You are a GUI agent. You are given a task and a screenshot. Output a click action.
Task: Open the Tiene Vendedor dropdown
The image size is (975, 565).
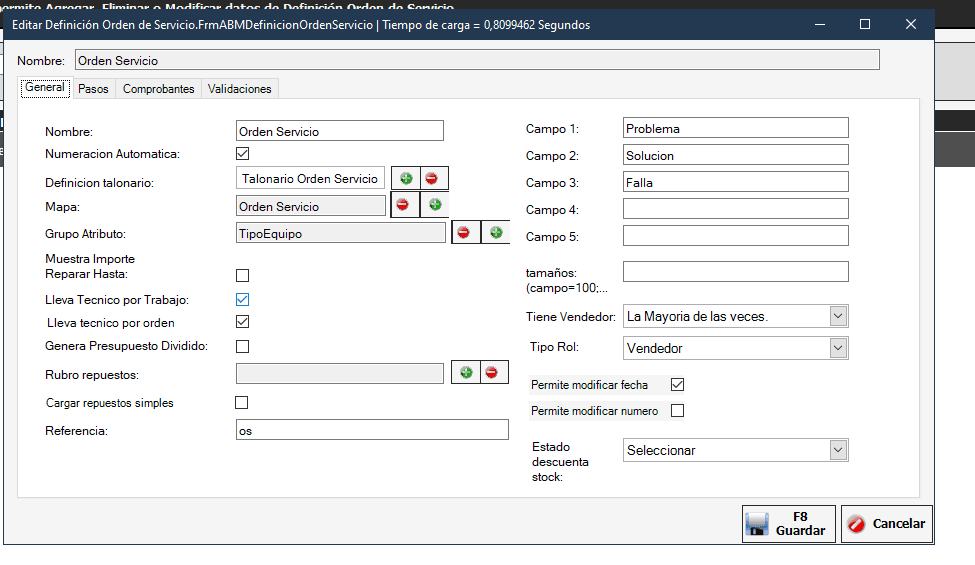point(838,316)
